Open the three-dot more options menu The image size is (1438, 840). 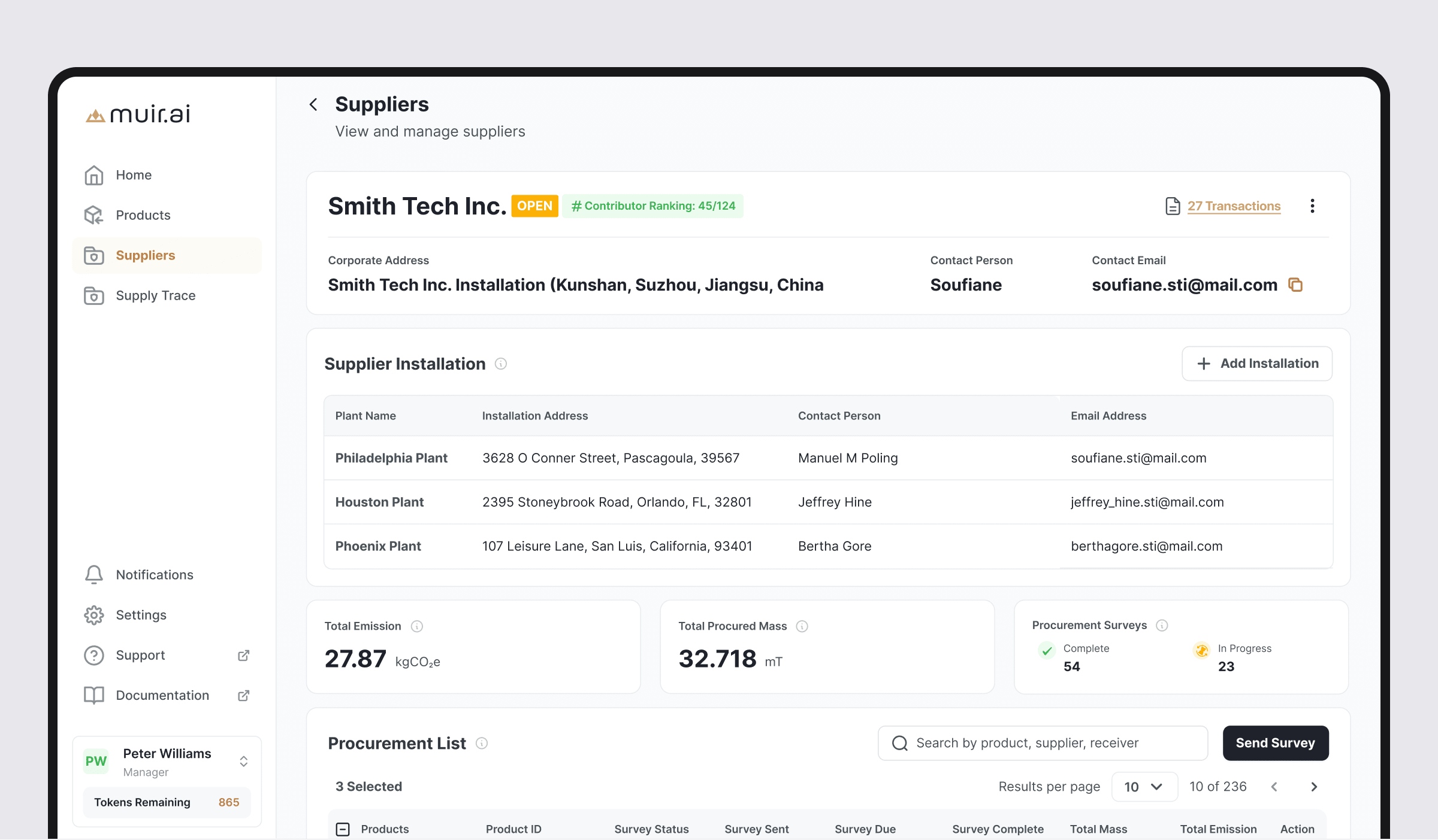(x=1312, y=206)
